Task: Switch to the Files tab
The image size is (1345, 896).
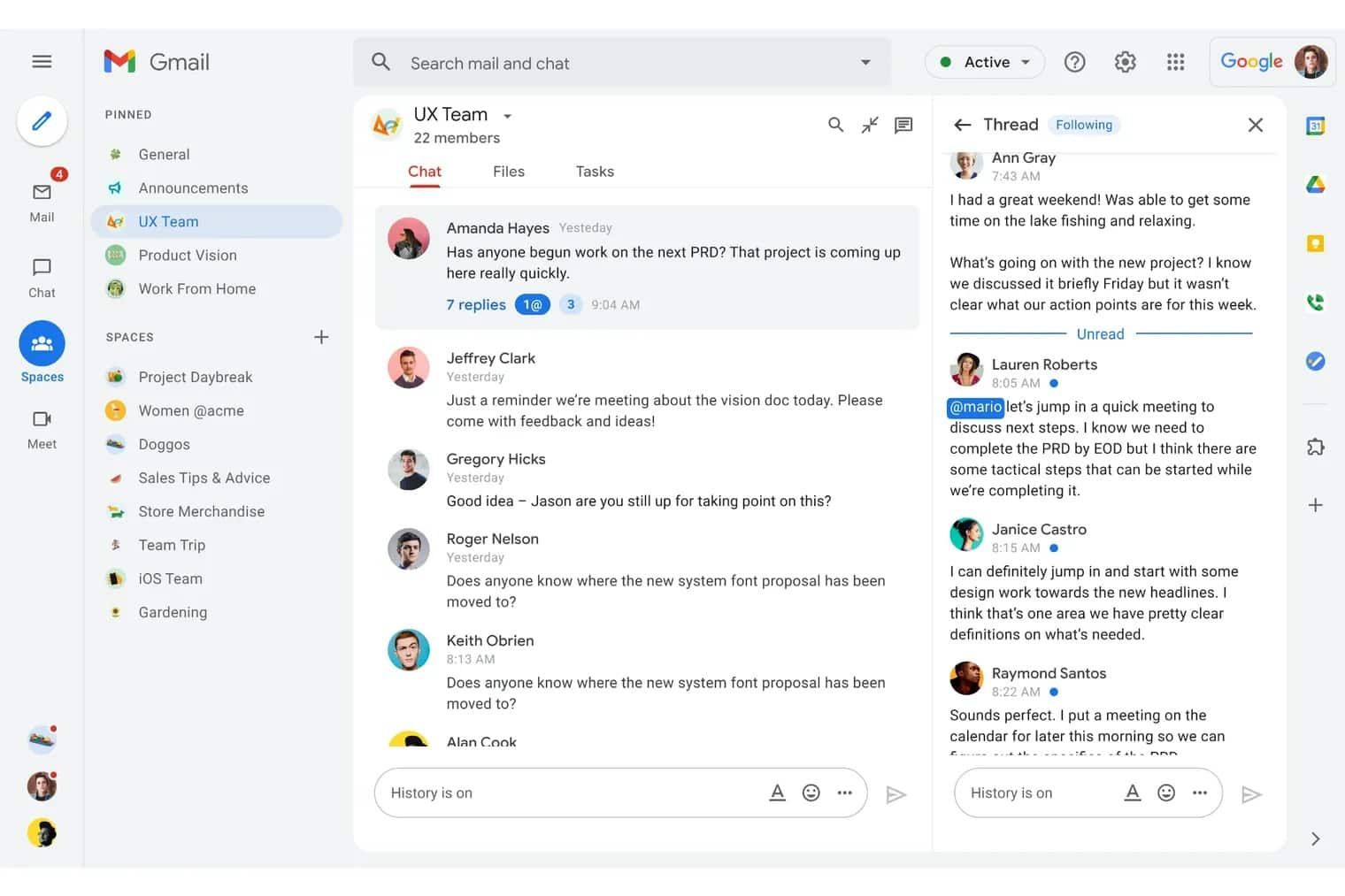Action: 509,171
